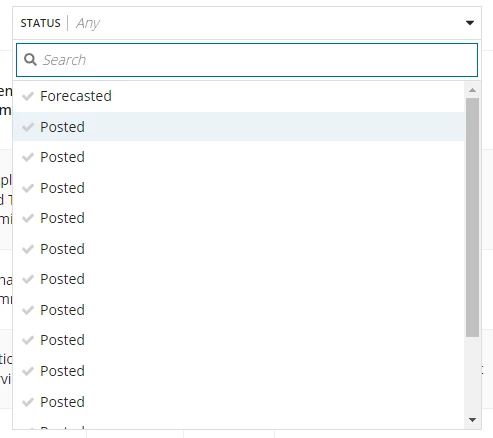The image size is (493, 438).
Task: Click the vertical scrollbar thumb
Action: (x=472, y=217)
